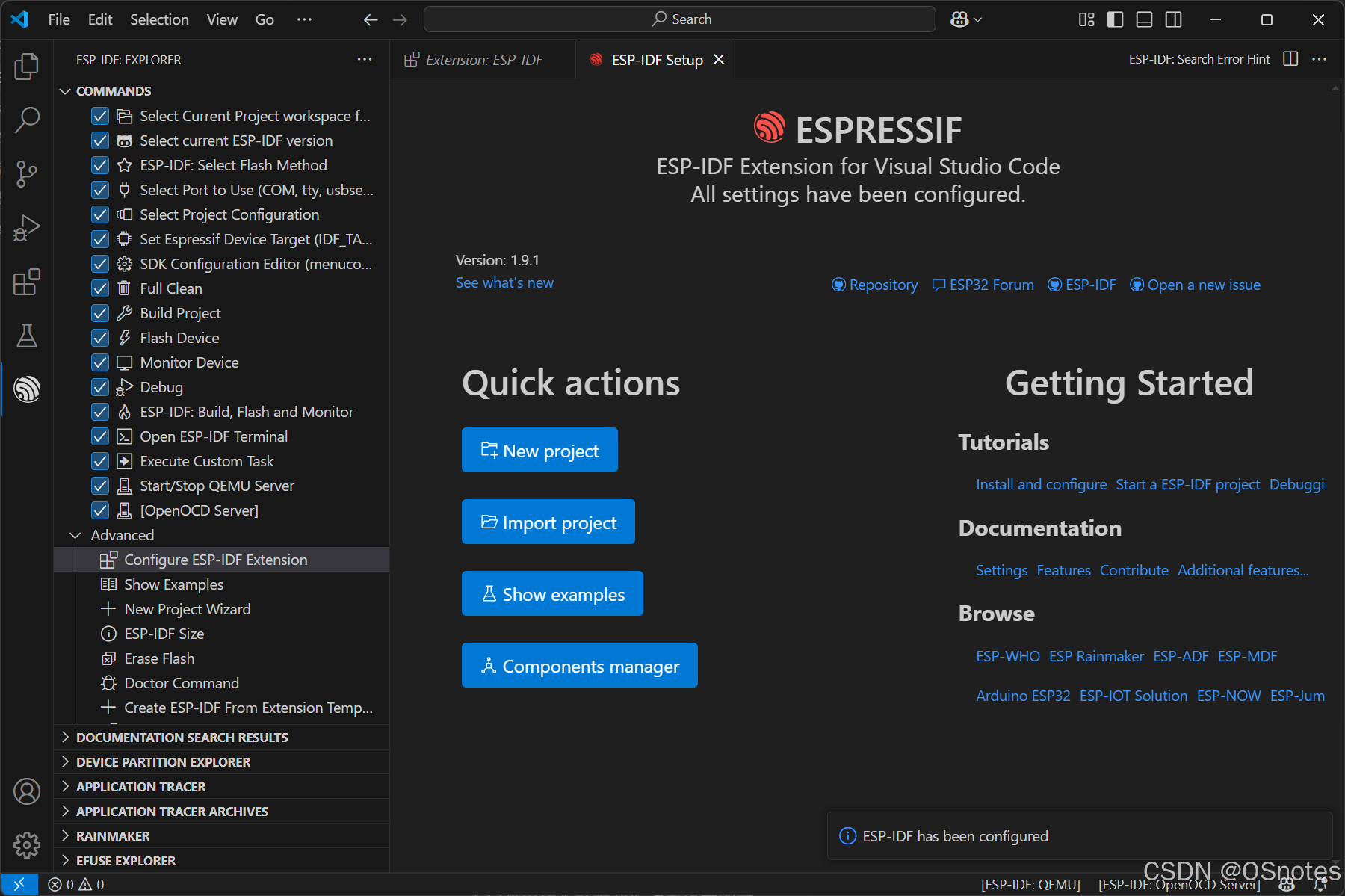Click ESP-IDF: Search Error Hint action

point(1199,59)
